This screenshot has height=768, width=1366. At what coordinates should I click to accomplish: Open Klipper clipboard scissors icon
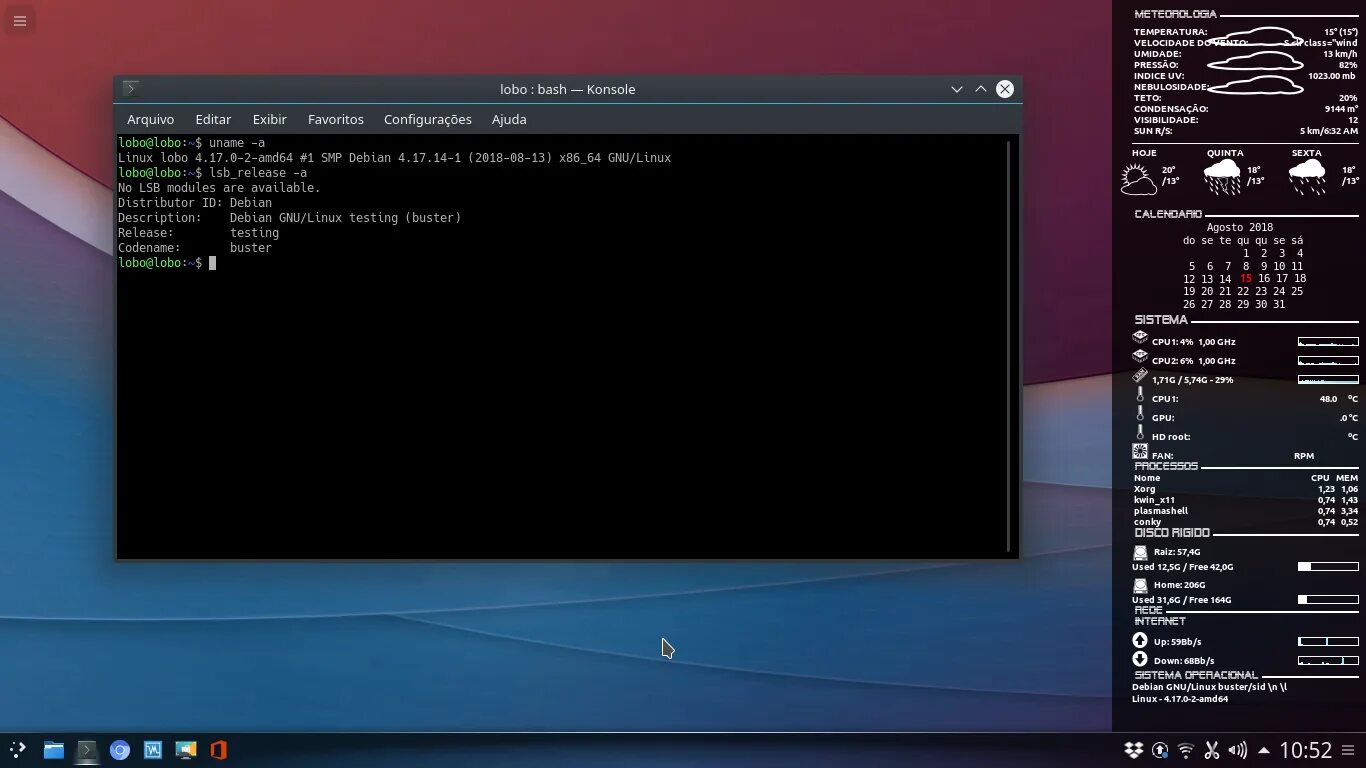pos(1212,750)
